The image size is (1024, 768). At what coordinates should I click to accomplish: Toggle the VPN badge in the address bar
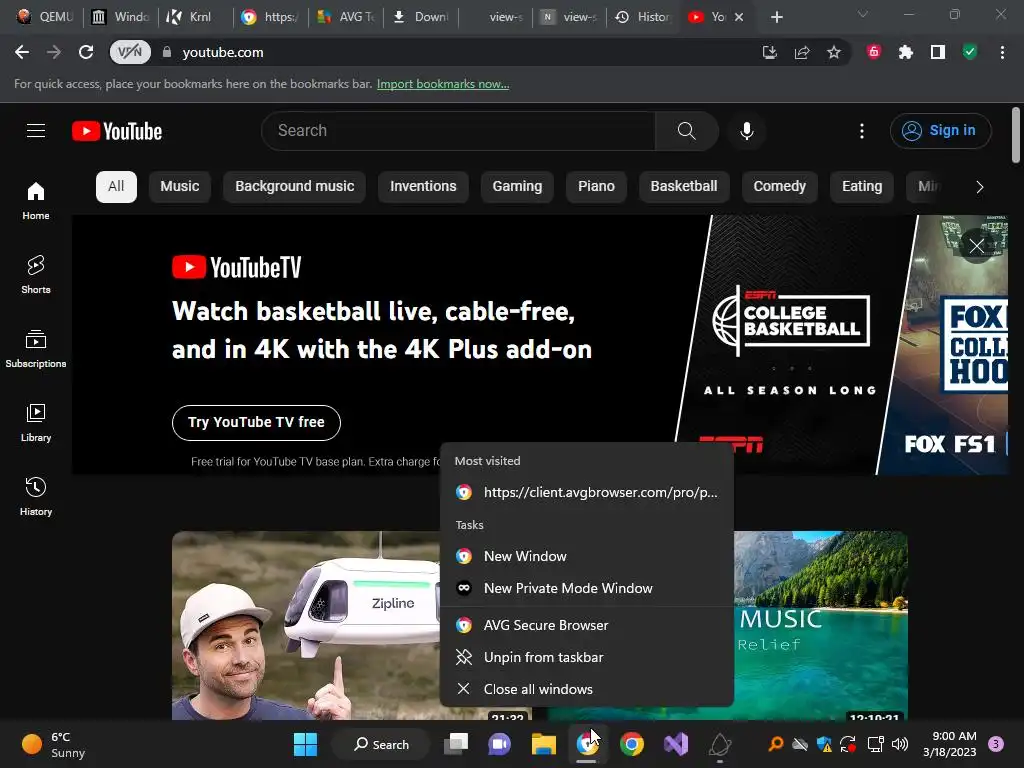click(x=130, y=52)
